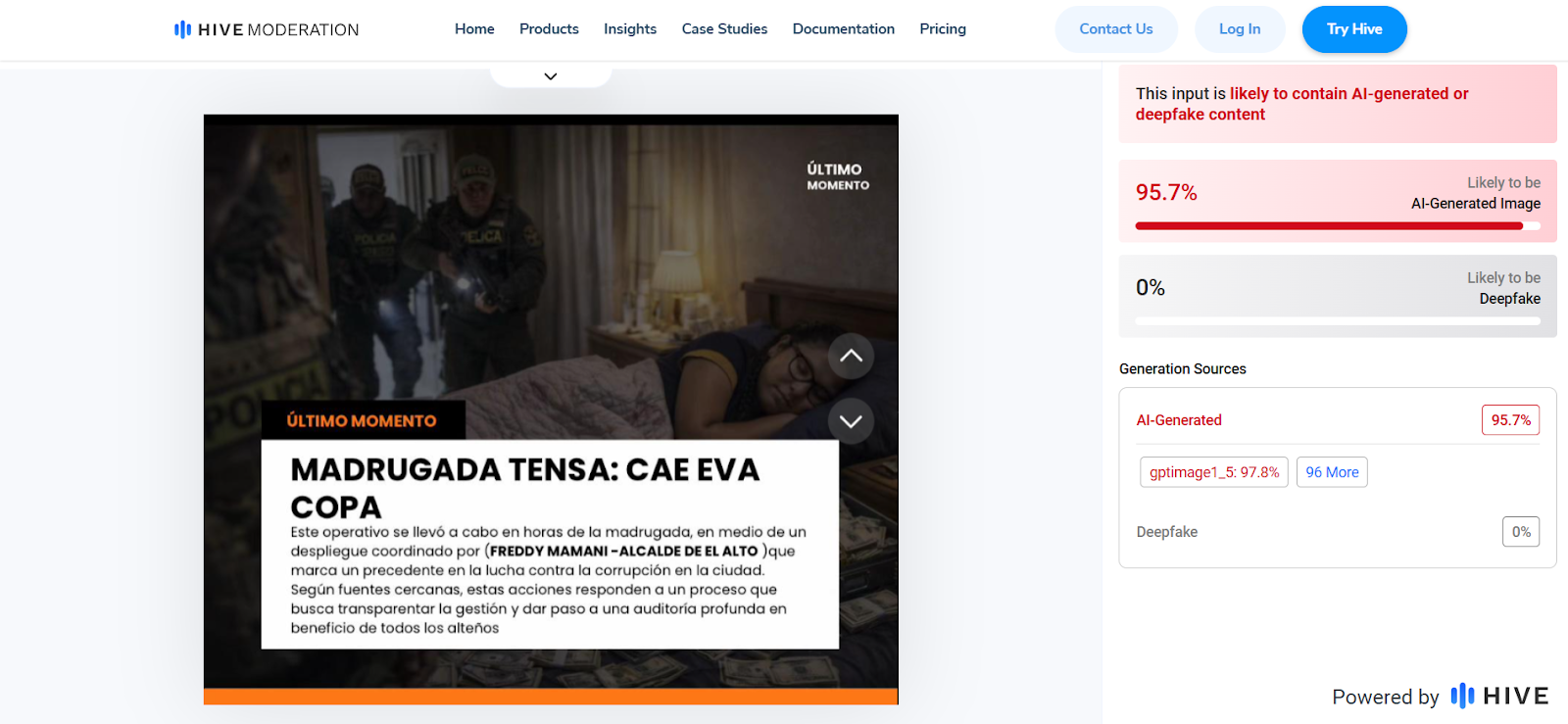1568x724 pixels.
Task: Go to the Insights page
Action: (630, 29)
